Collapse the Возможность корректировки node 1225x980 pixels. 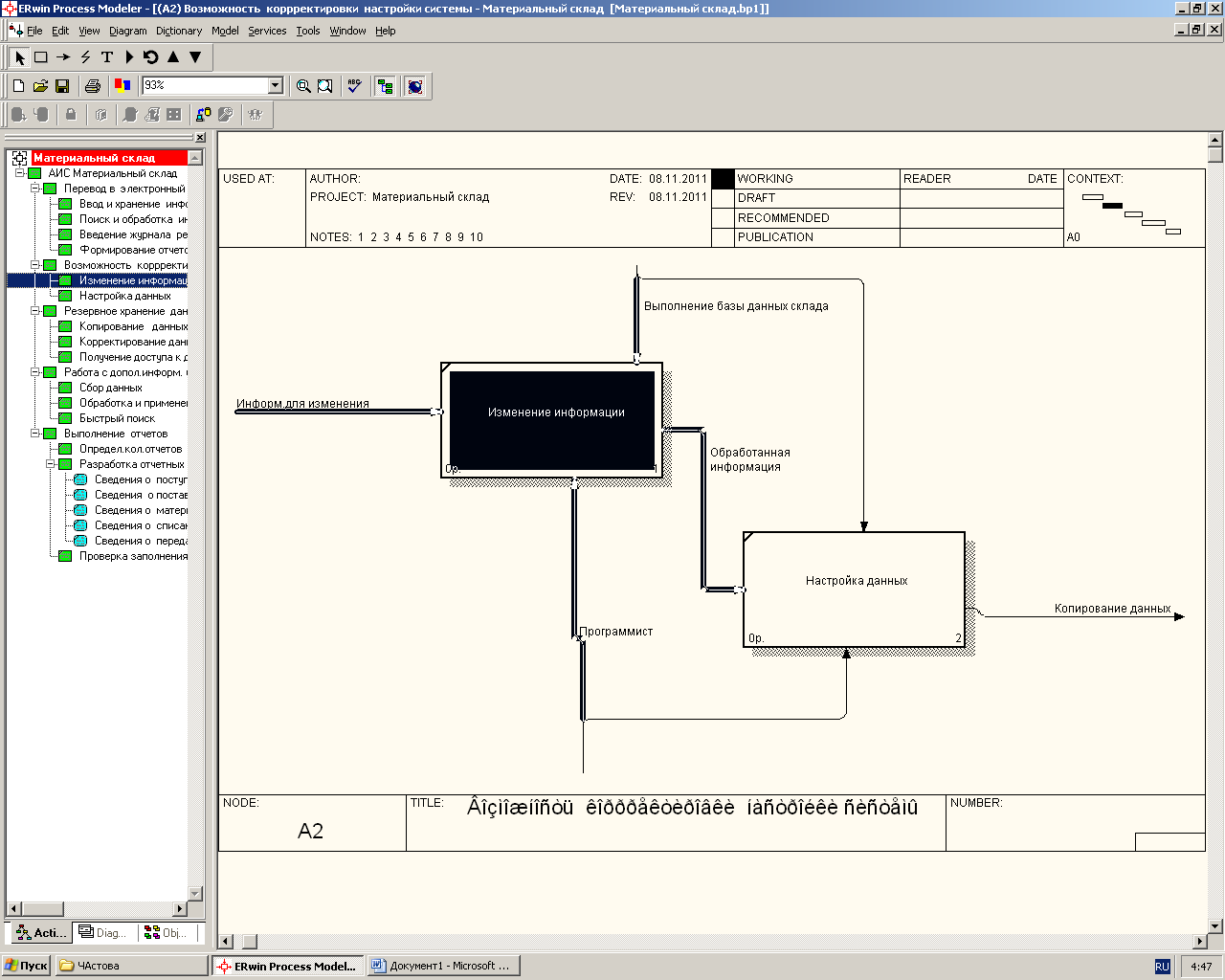point(35,265)
